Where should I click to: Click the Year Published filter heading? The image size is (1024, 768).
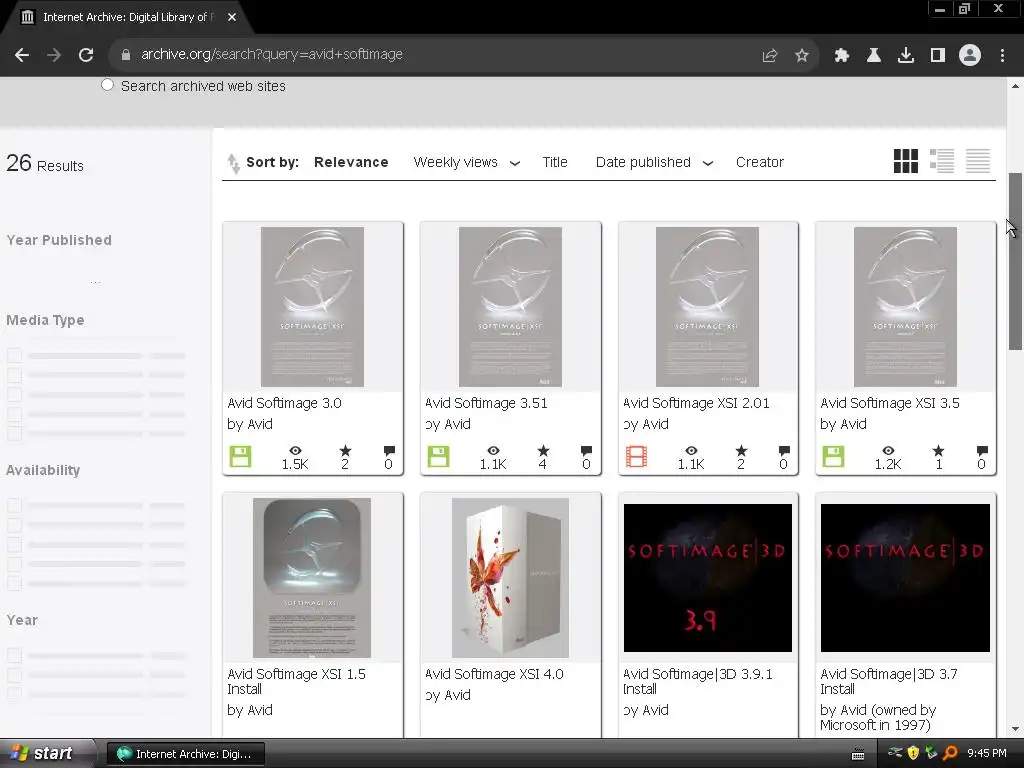(x=59, y=240)
